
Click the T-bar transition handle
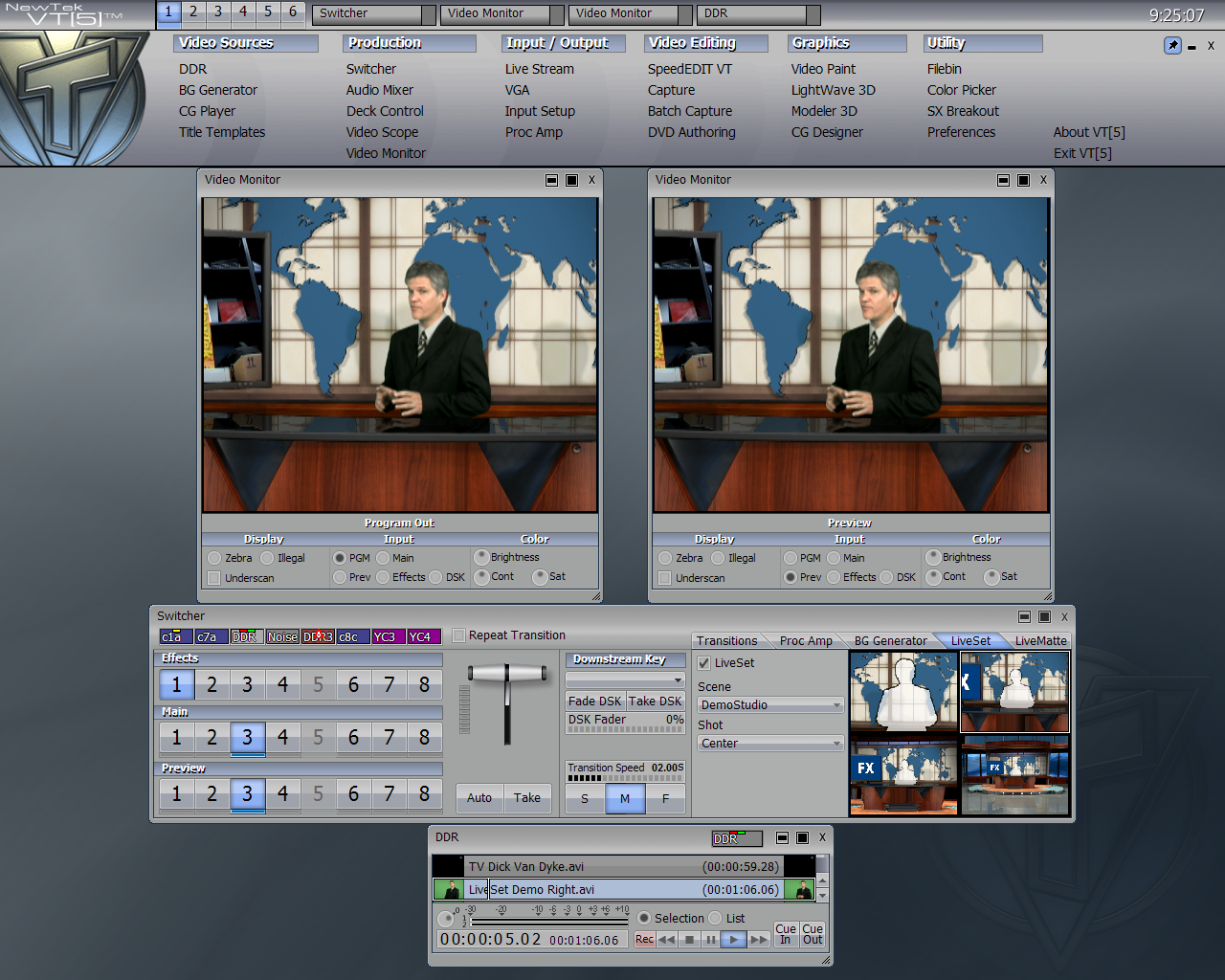pos(507,674)
